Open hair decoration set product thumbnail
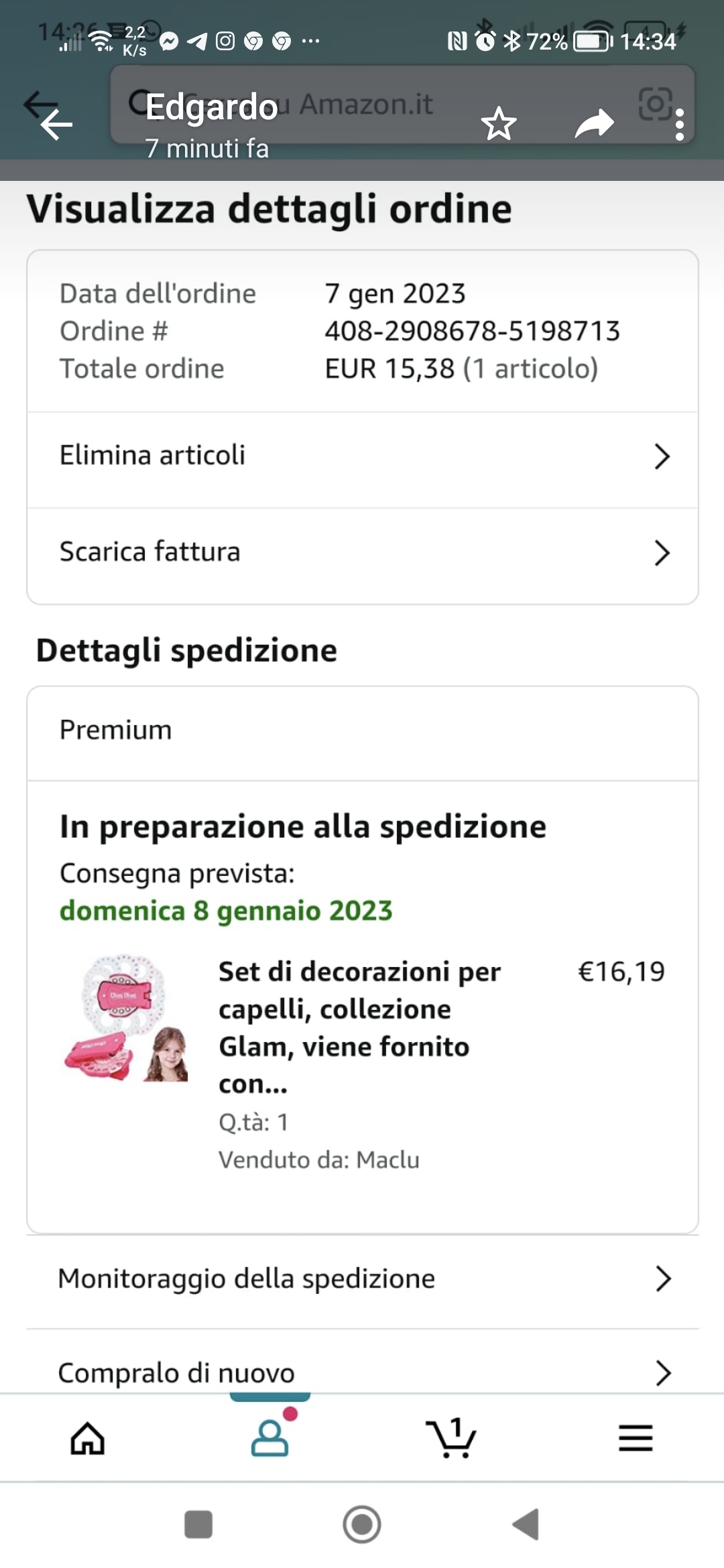The image size is (724, 1568). [x=126, y=1019]
